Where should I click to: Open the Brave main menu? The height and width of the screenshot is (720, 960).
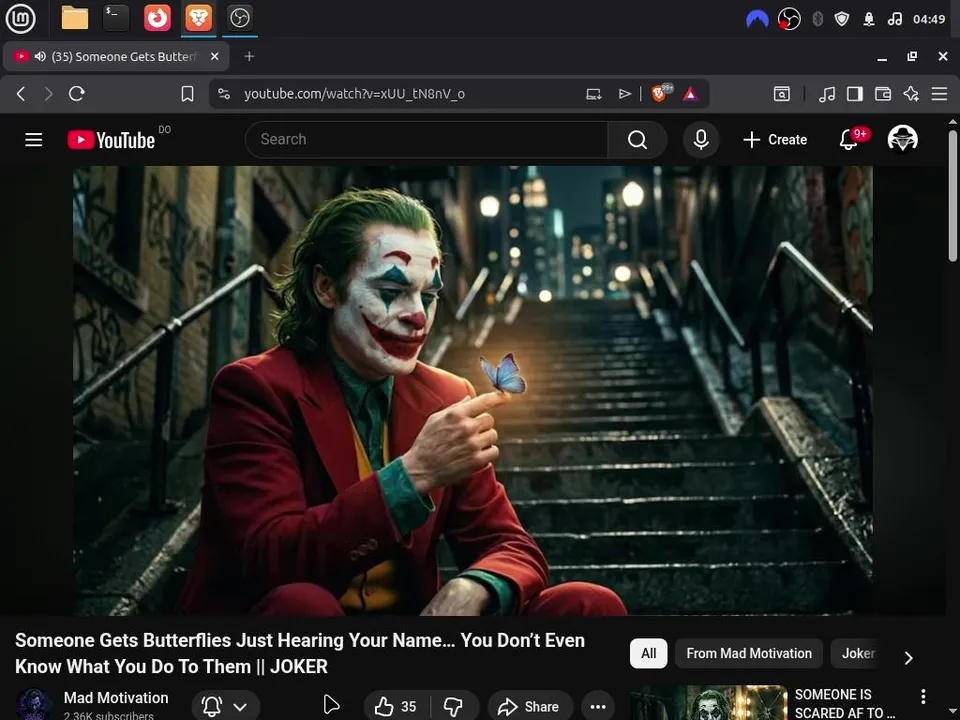coord(939,94)
